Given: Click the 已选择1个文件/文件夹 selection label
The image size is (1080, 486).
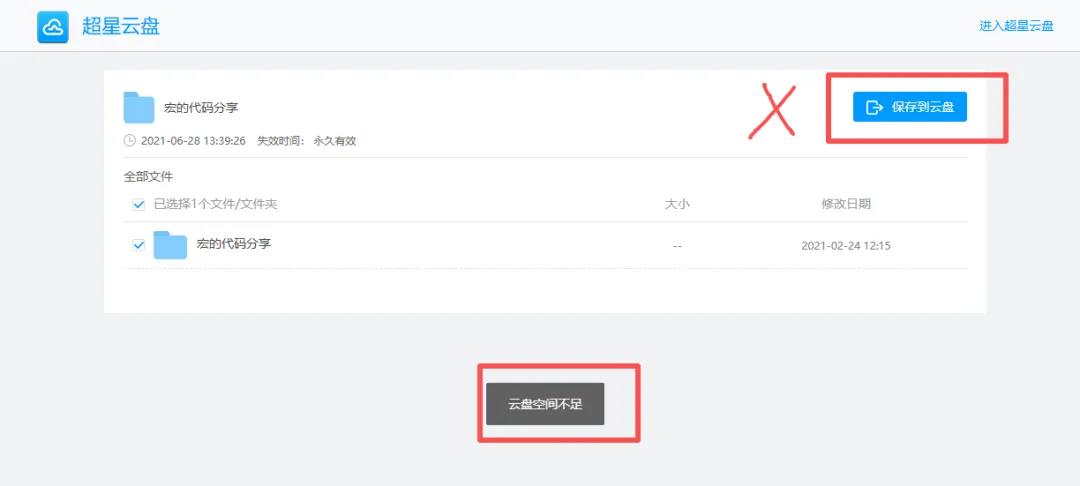Looking at the screenshot, I should coord(215,204).
